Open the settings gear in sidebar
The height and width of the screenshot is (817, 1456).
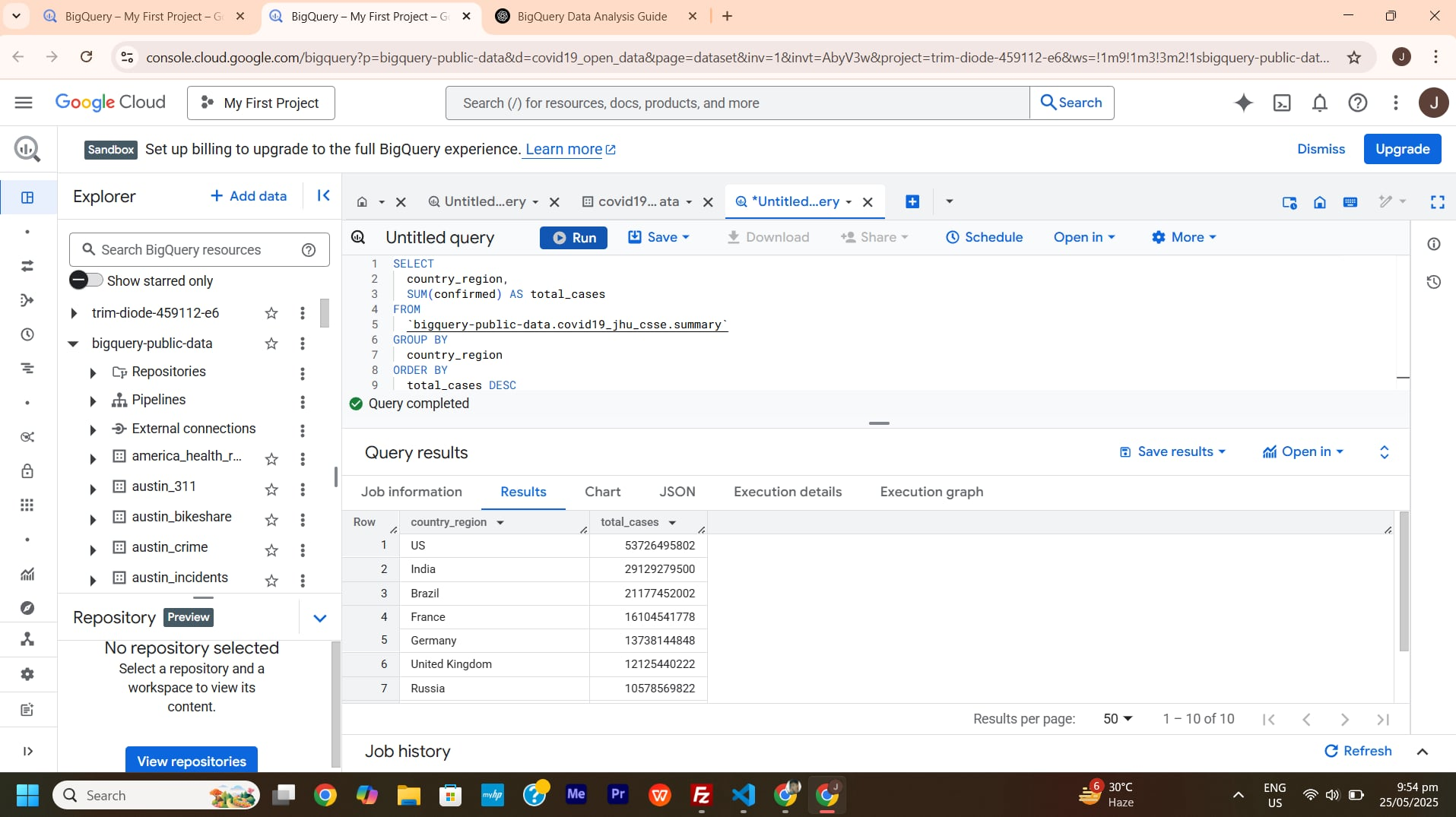pos(27,674)
